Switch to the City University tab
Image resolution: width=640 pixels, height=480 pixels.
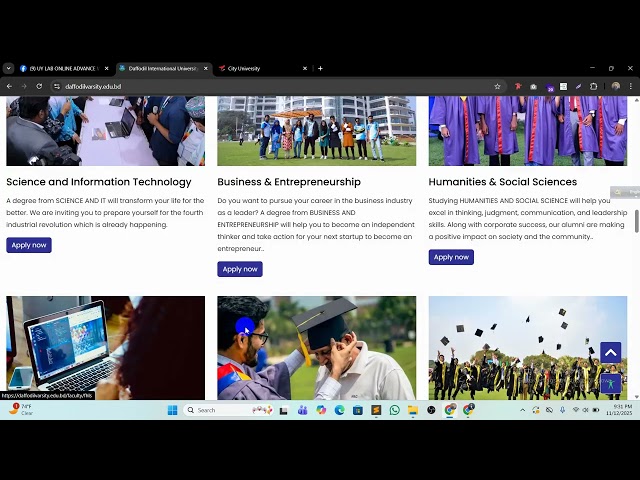[262, 69]
